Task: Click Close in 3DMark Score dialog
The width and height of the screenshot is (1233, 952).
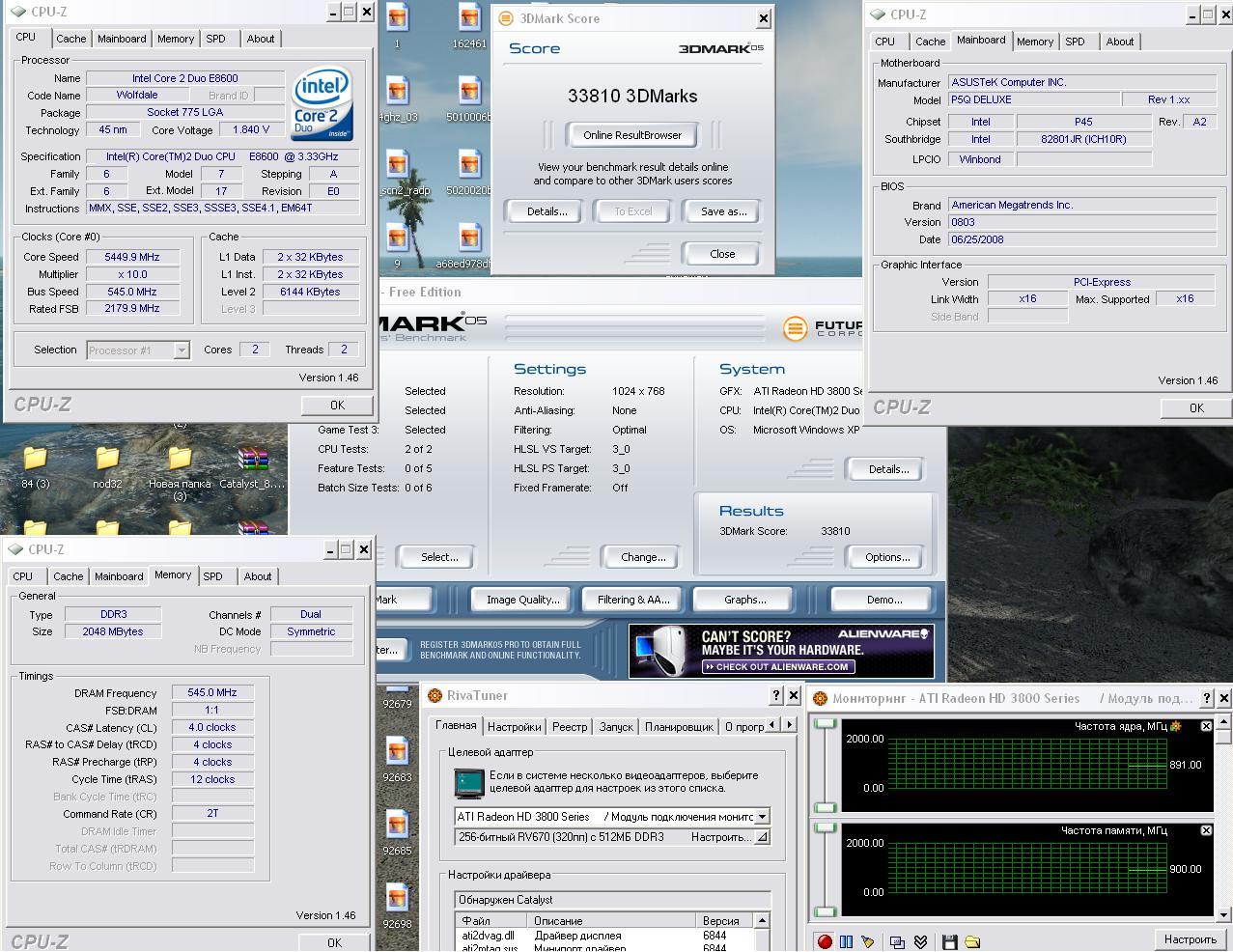Action: [x=722, y=254]
